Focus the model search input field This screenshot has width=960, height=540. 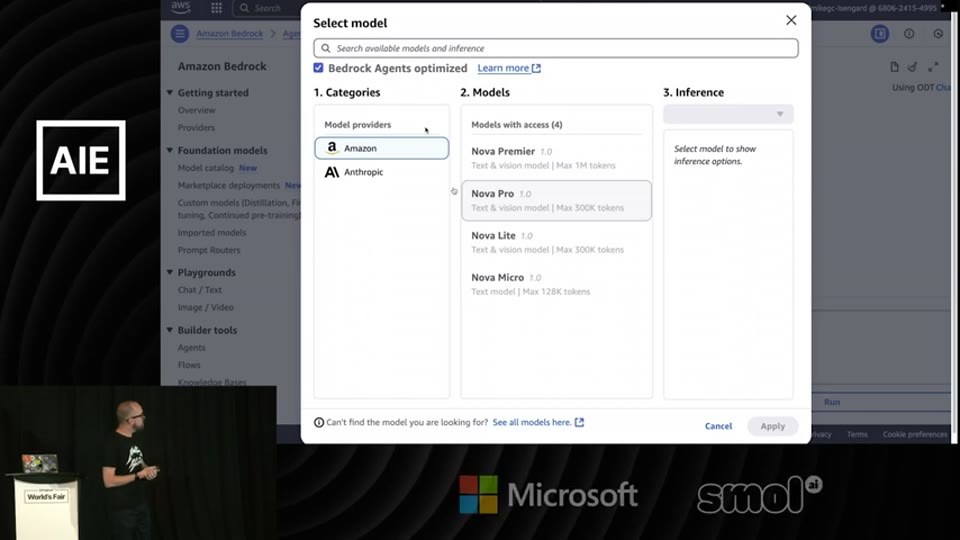(556, 48)
